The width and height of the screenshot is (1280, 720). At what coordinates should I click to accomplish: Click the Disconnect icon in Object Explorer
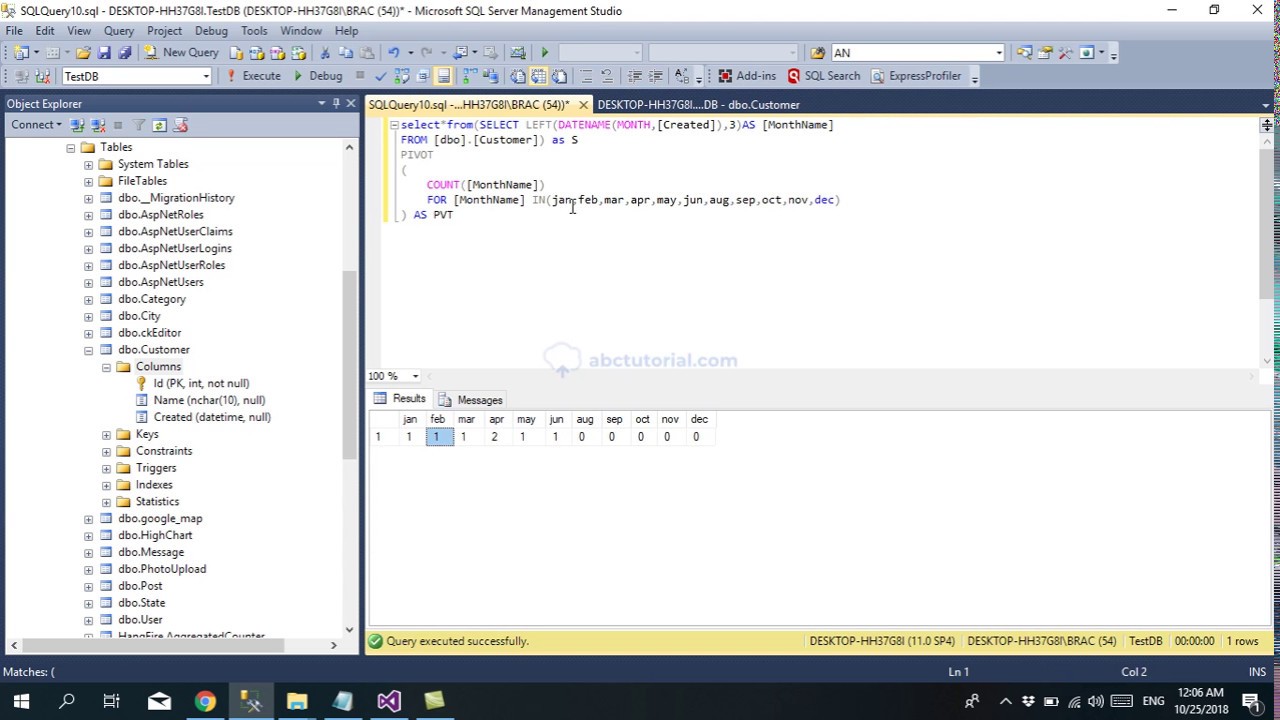(x=98, y=125)
